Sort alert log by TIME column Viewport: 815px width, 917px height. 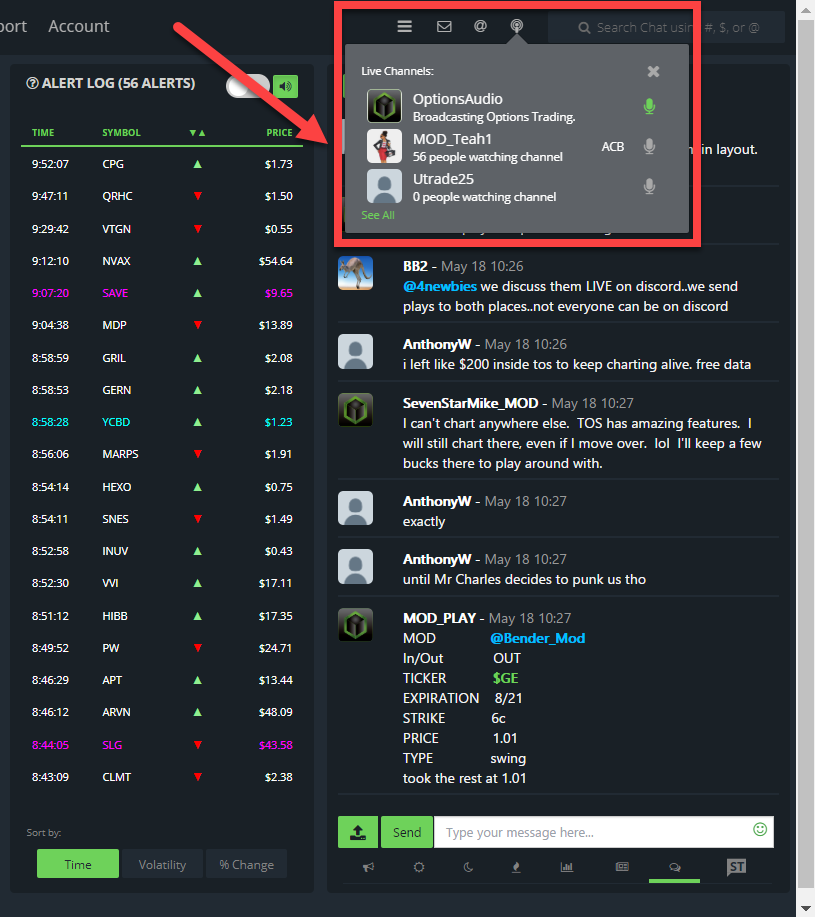tap(43, 133)
